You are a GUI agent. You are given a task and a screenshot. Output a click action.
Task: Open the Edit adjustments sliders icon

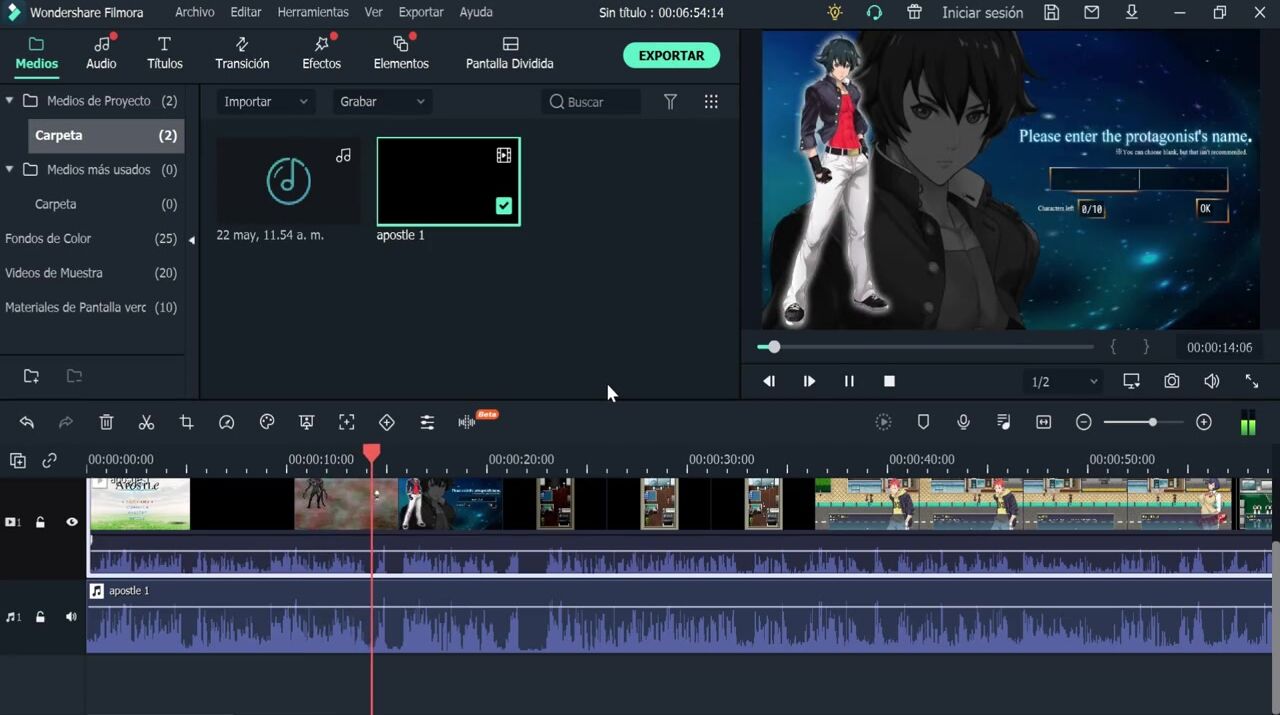point(427,423)
